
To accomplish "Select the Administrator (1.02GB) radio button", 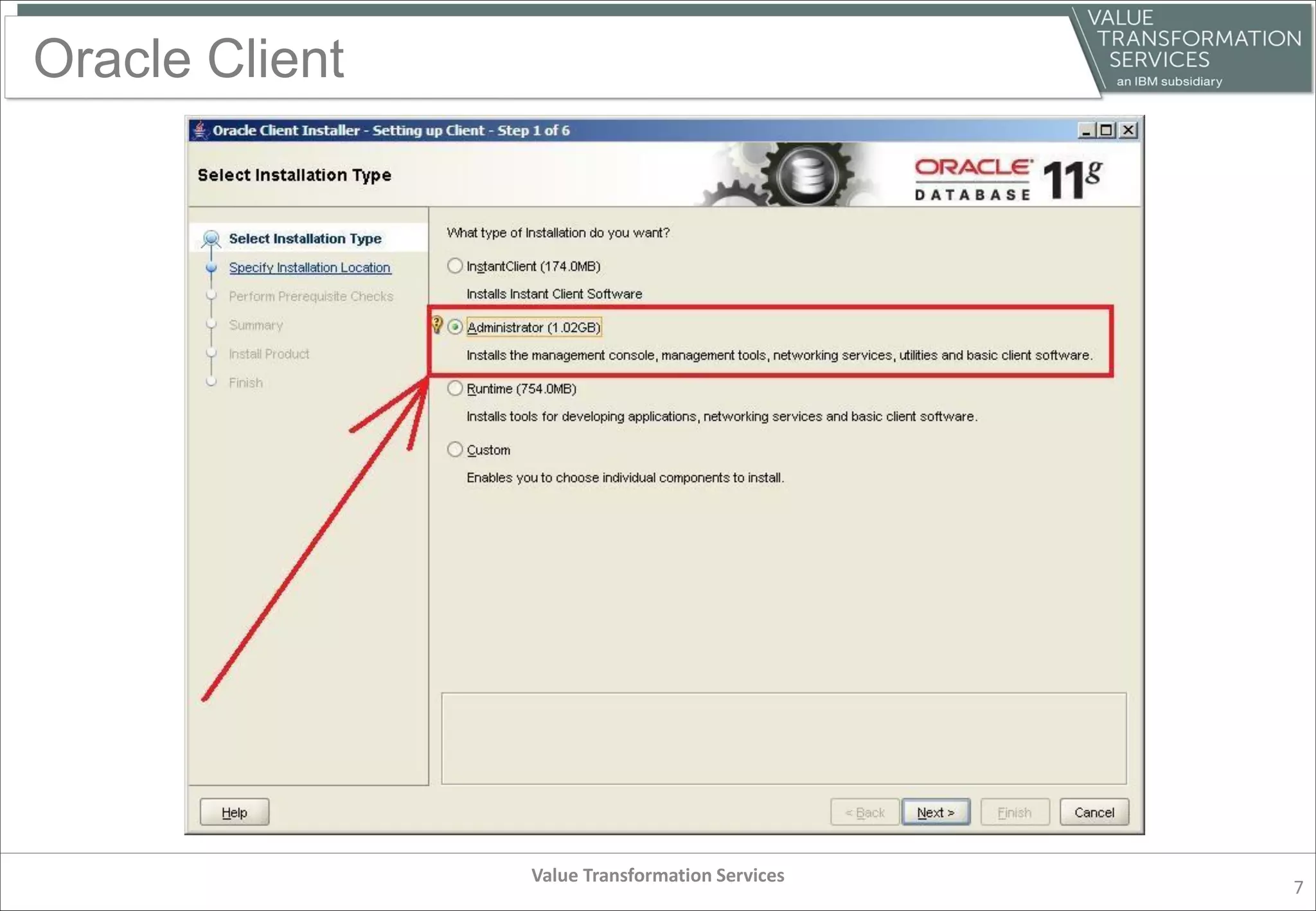I will point(455,327).
